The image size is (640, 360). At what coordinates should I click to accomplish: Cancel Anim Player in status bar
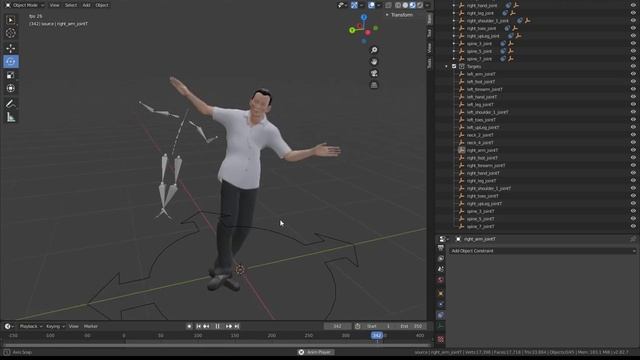(301, 352)
